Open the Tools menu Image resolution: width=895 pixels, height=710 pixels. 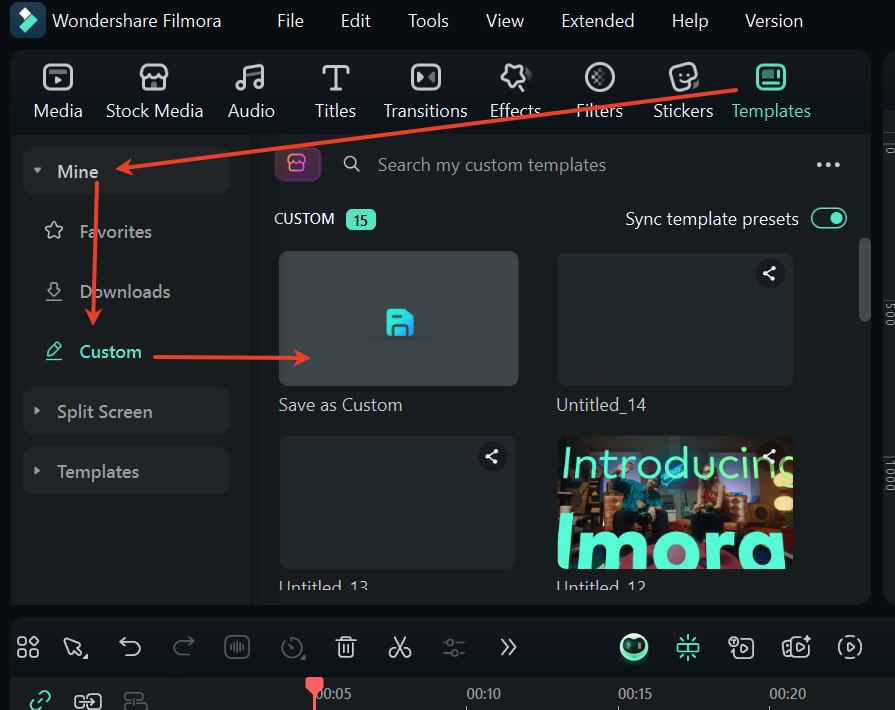[x=428, y=21]
